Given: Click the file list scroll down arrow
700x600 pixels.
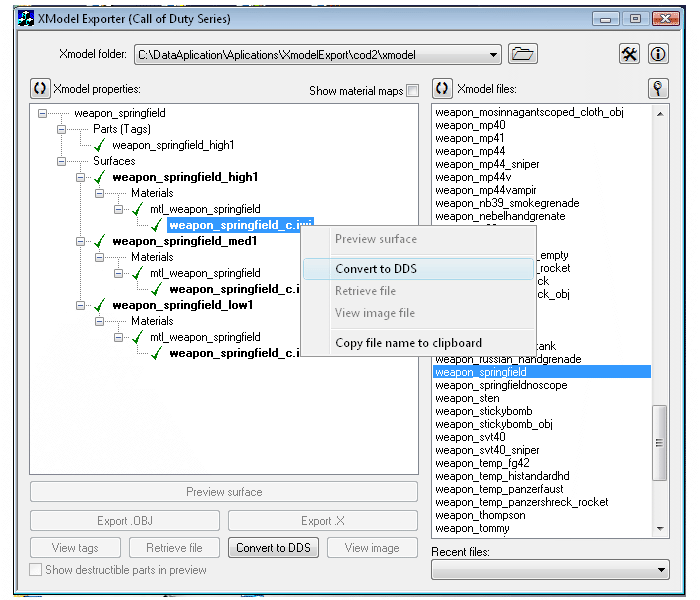Looking at the screenshot, I should (660, 529).
